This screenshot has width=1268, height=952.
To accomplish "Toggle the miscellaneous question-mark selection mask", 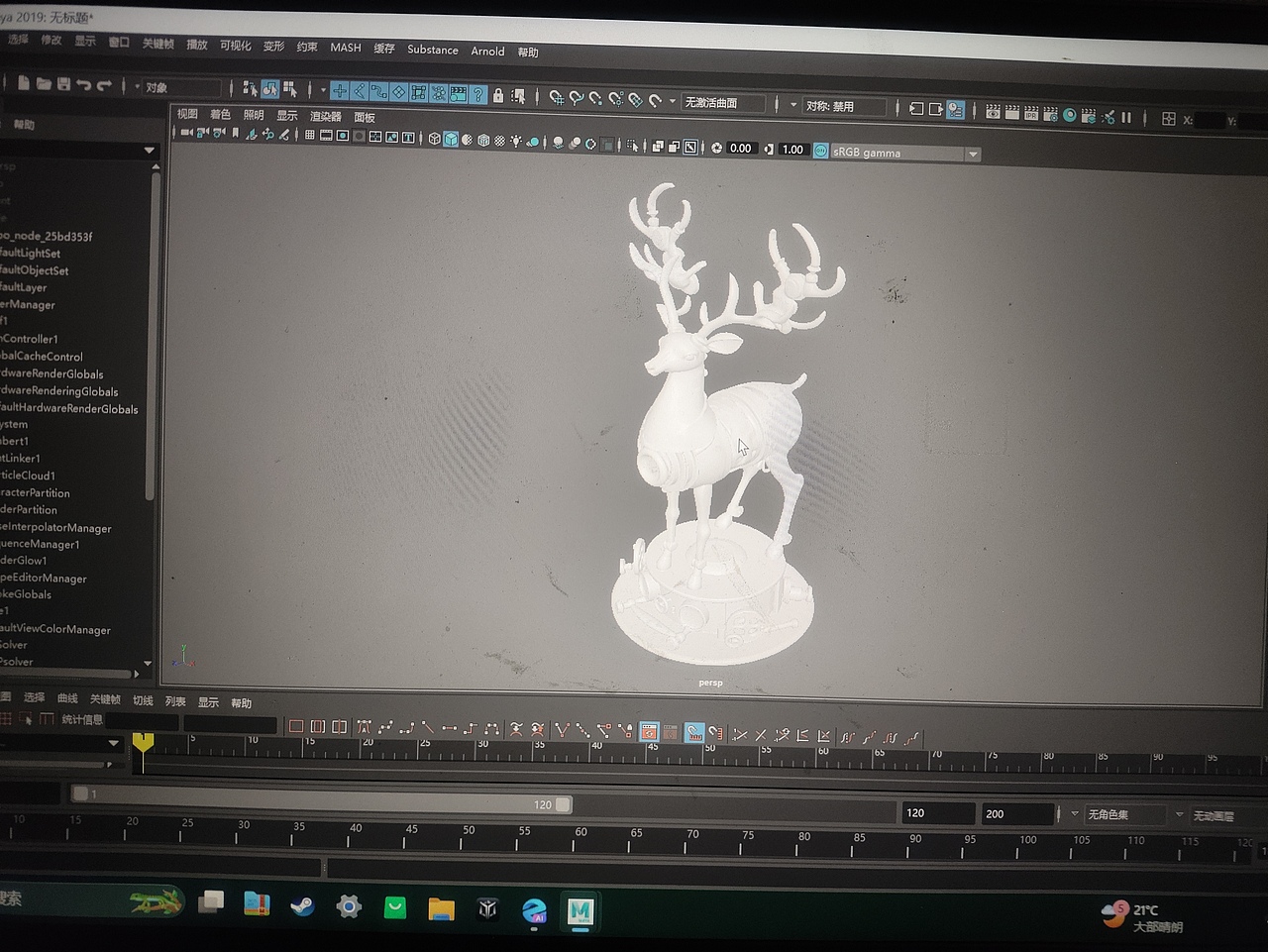I will click(x=477, y=94).
